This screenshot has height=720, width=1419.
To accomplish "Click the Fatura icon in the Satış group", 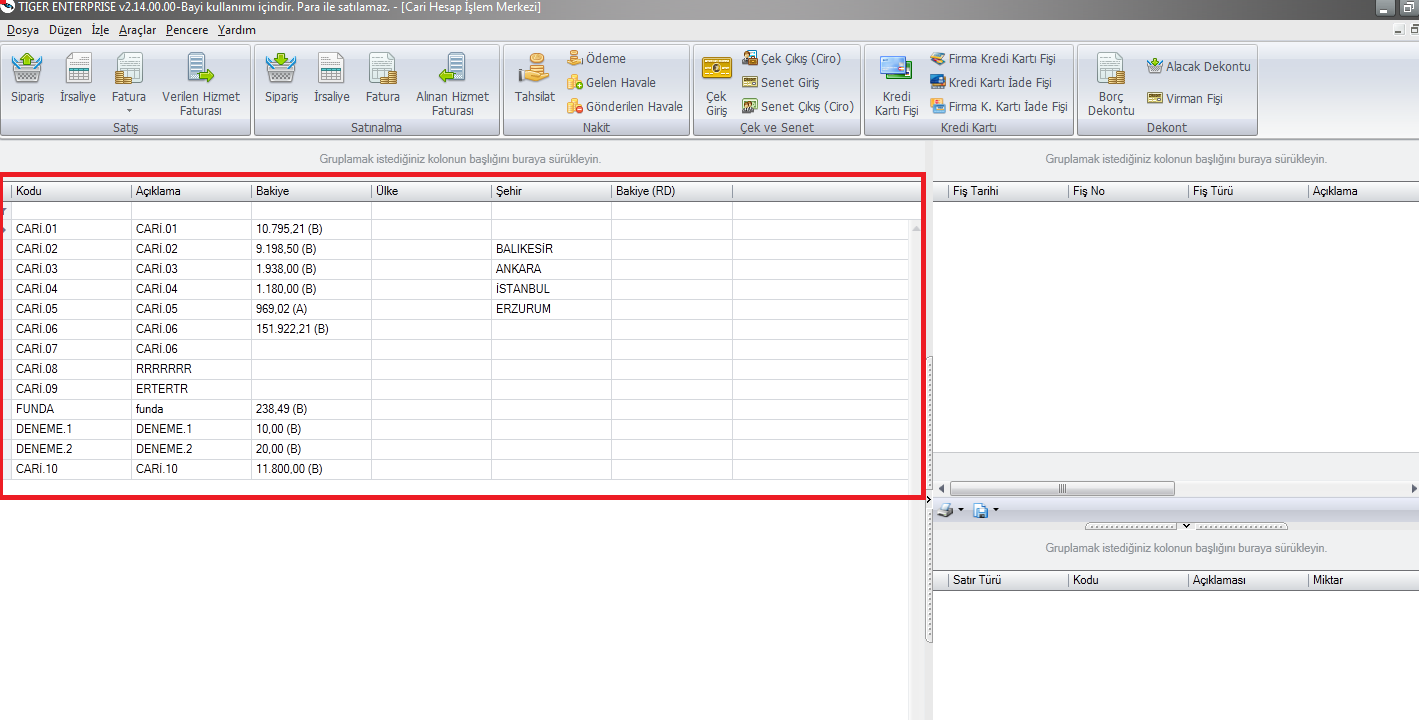I will tap(129, 69).
